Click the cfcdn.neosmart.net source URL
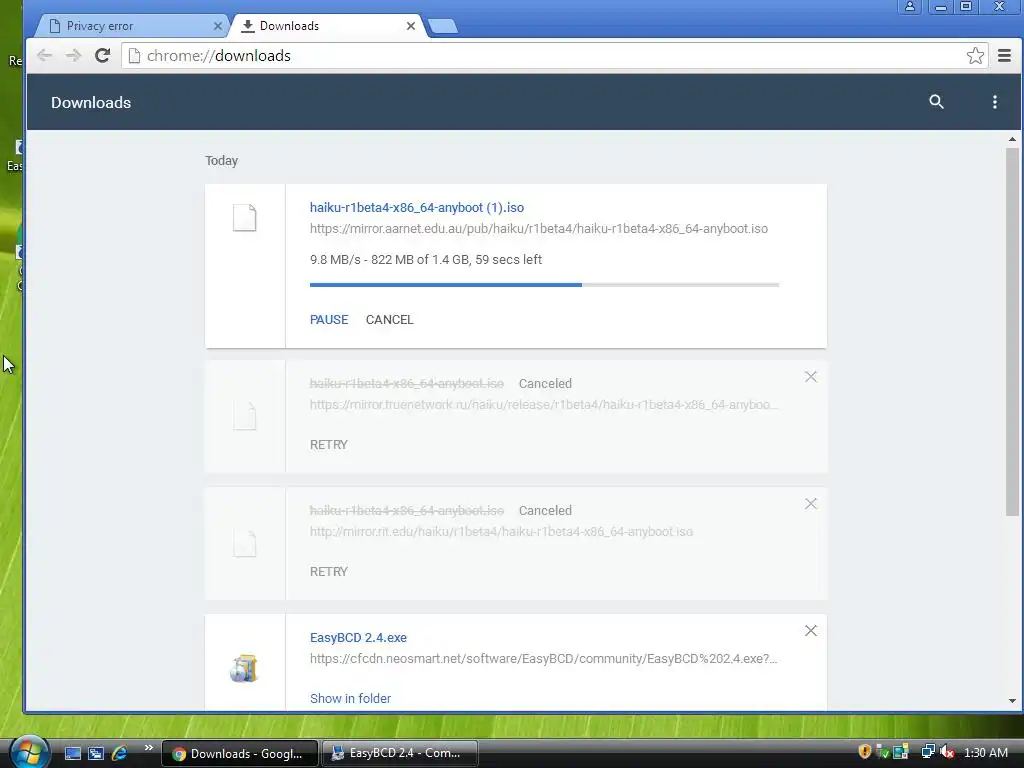This screenshot has width=1024, height=768. point(543,658)
